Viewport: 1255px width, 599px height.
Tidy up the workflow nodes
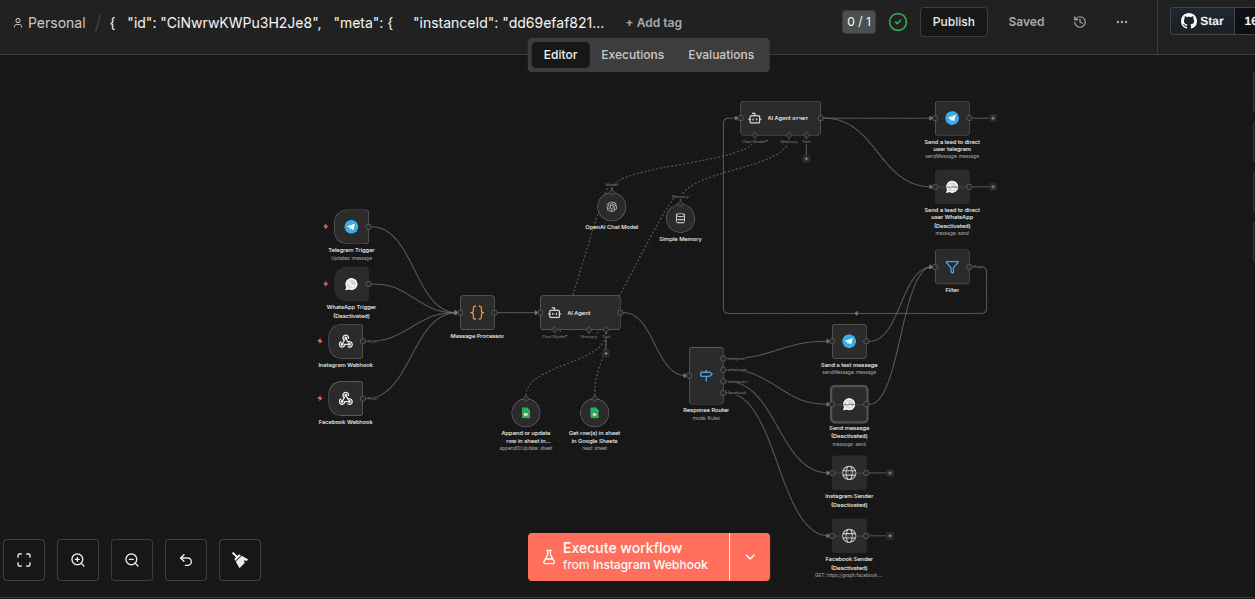pyautogui.click(x=240, y=560)
